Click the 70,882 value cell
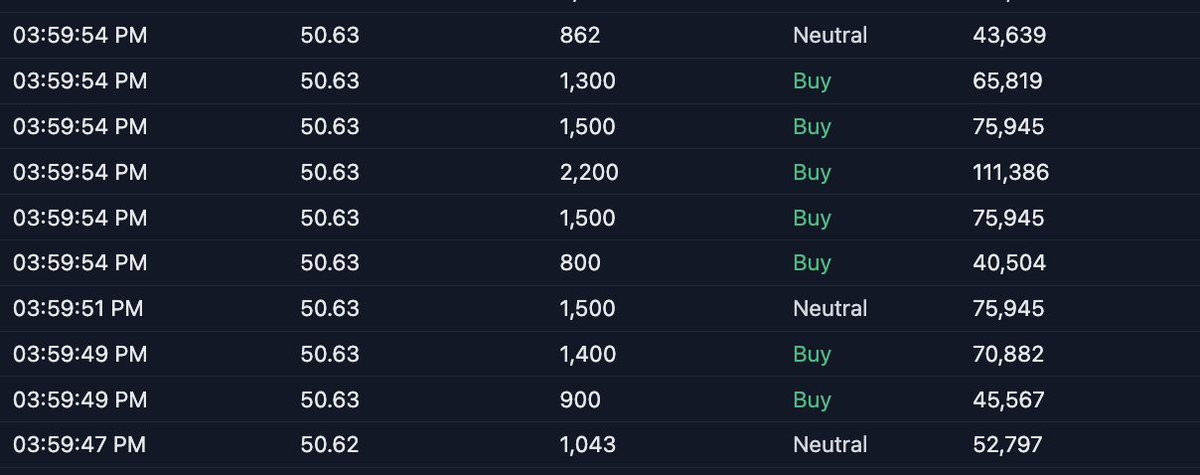Viewport: 1200px width, 475px height. coord(1008,353)
